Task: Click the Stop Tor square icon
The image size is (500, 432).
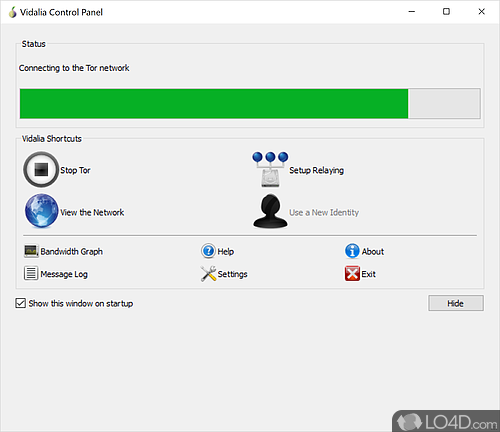Action: pyautogui.click(x=41, y=170)
